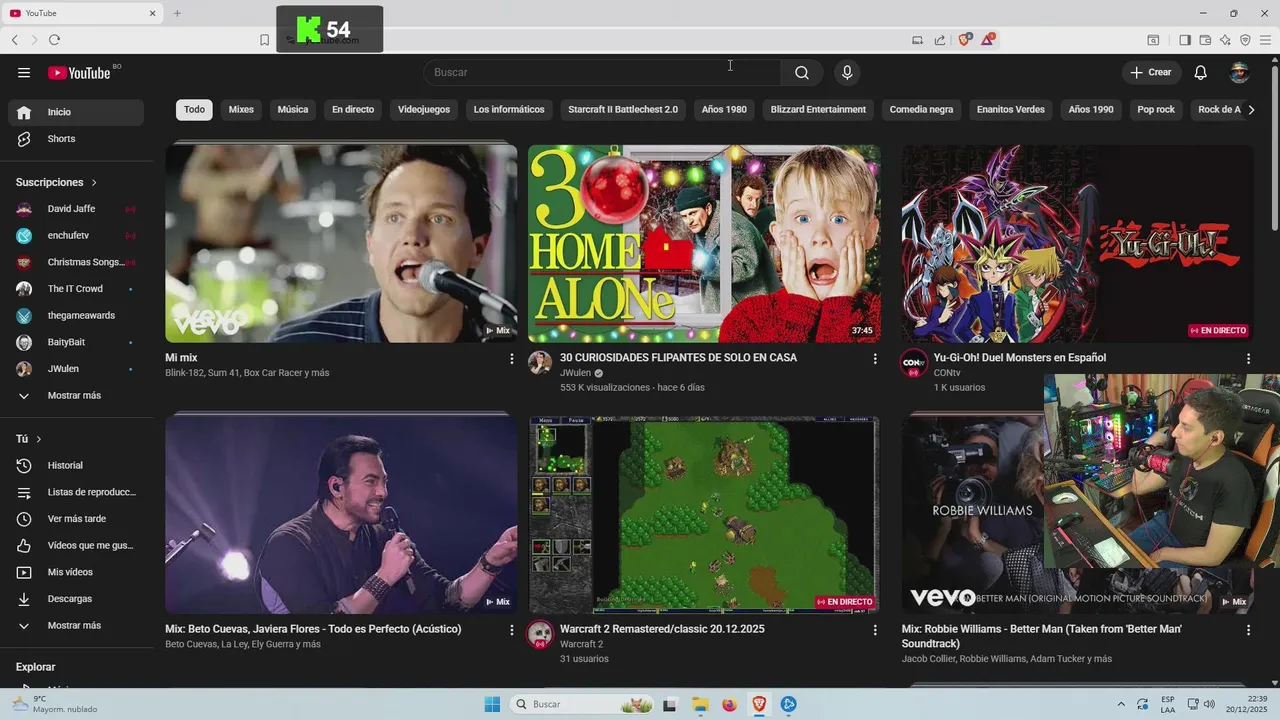Open the notifications bell
The width and height of the screenshot is (1280, 720).
[1201, 72]
